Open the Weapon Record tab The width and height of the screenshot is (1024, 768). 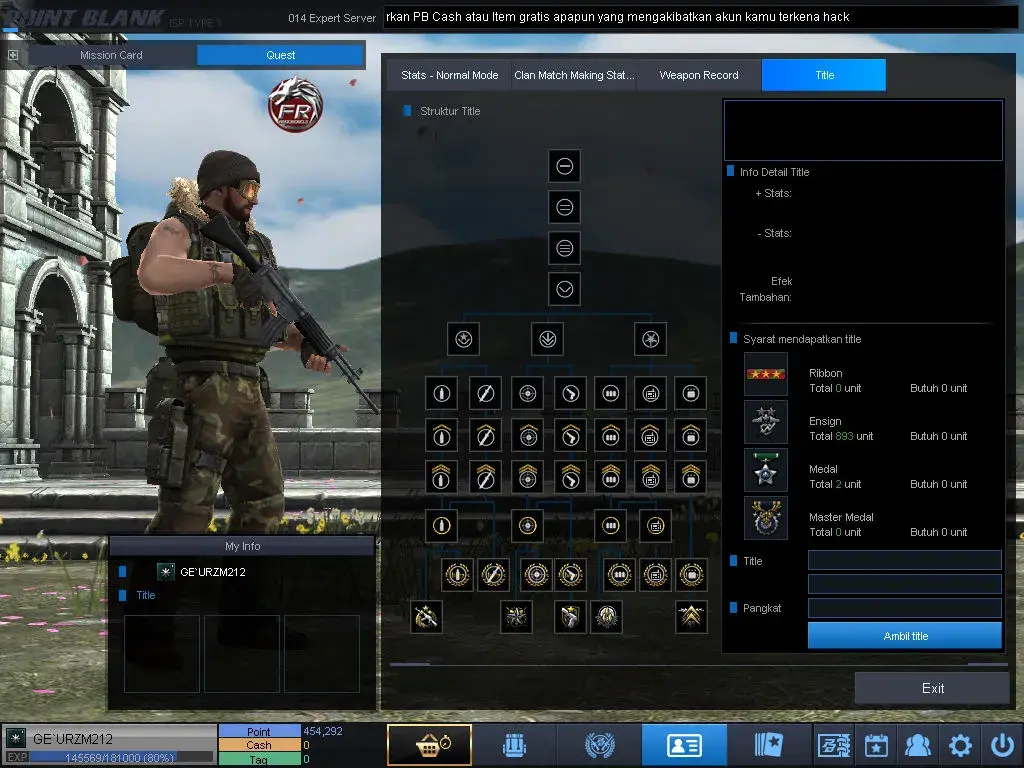tap(699, 75)
